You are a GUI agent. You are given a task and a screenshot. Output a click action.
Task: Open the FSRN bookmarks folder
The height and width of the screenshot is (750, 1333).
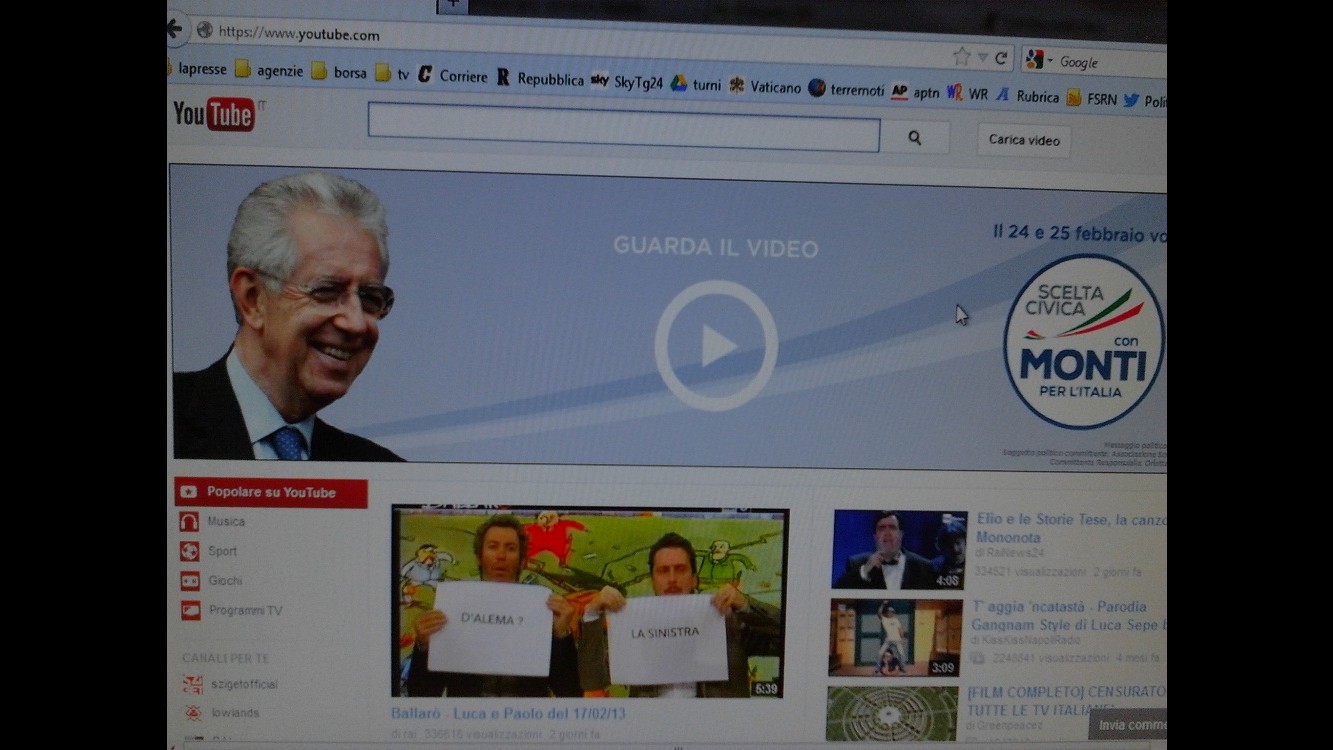[x=1092, y=98]
